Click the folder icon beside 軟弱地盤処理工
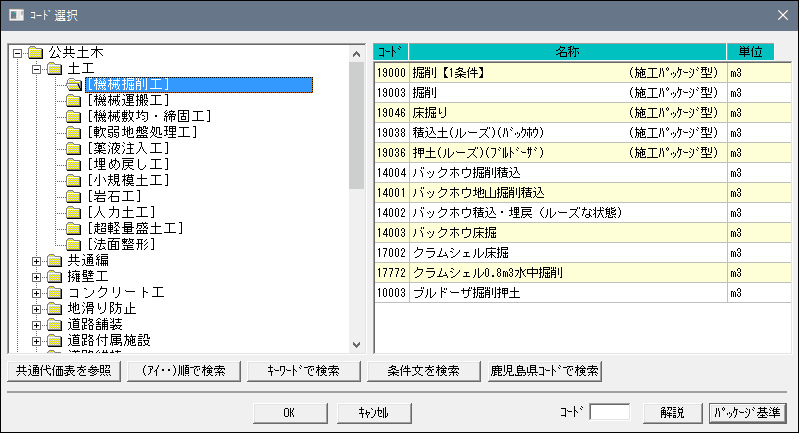This screenshot has width=799, height=433. coord(73,132)
